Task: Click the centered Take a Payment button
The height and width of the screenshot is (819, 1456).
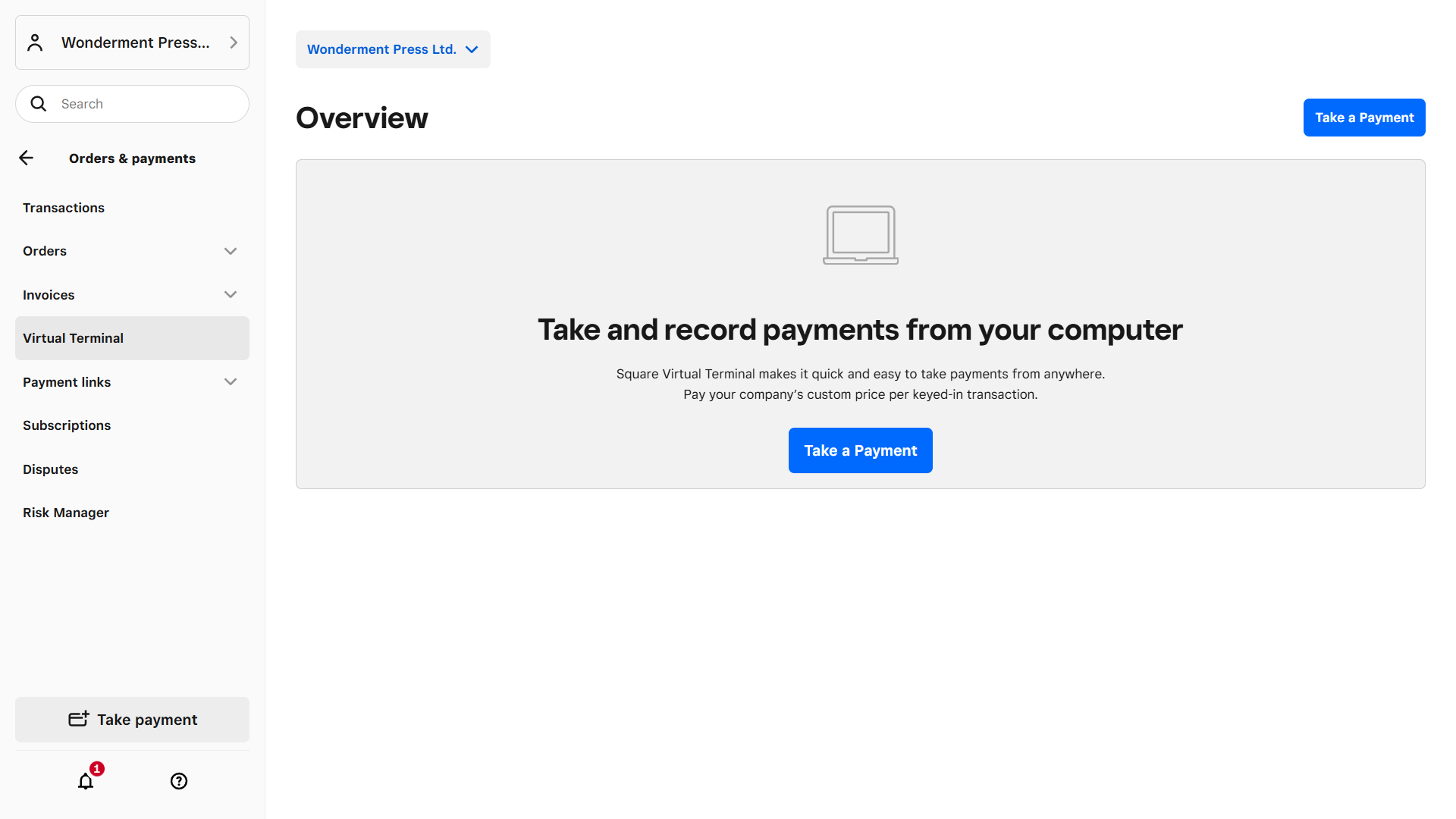Action: click(x=860, y=450)
